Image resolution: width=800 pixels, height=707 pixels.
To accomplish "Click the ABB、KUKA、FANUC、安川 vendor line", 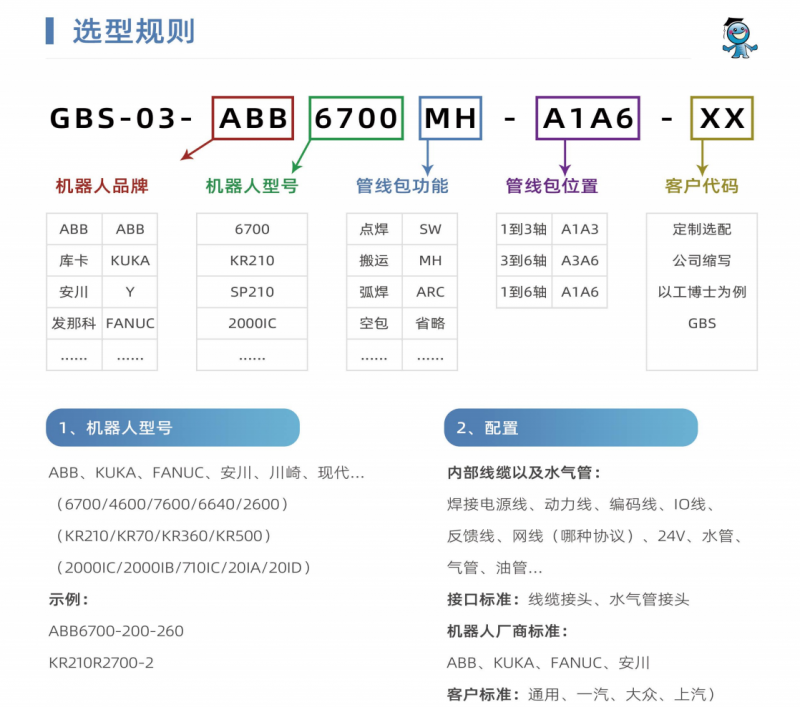I will pos(548,663).
